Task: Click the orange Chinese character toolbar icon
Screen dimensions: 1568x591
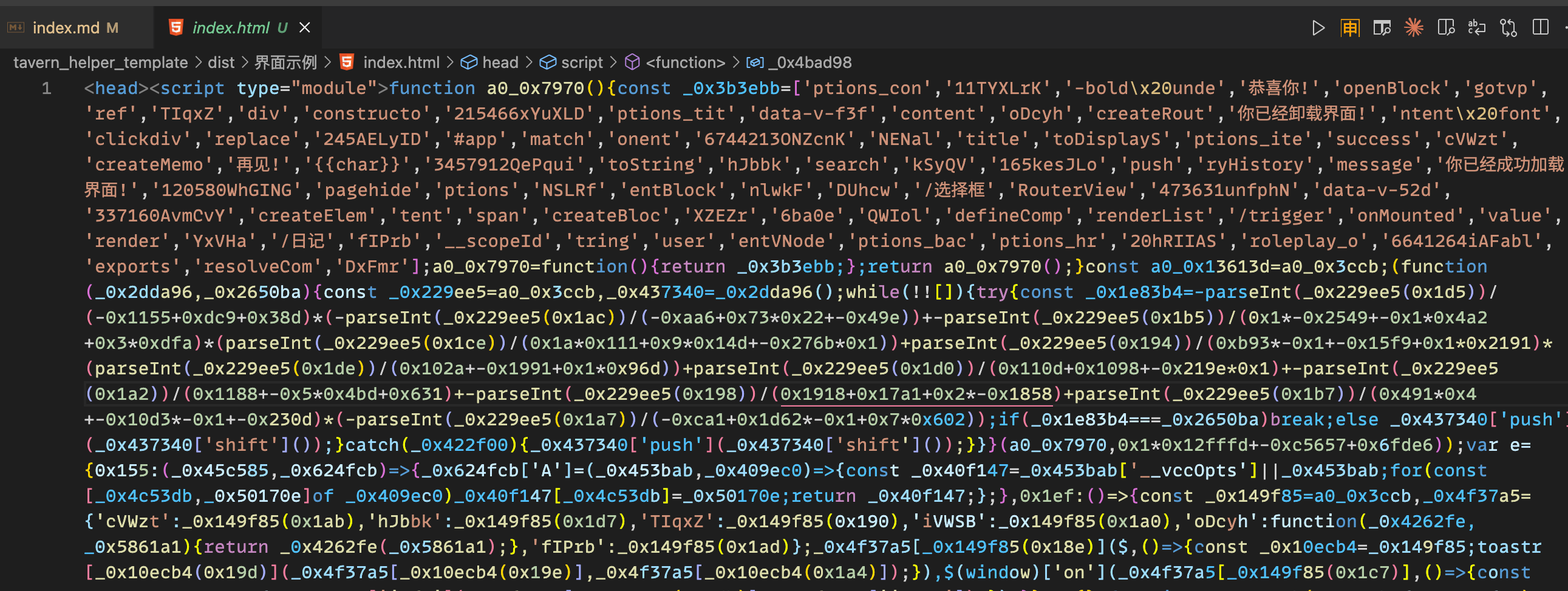Action: [x=1349, y=28]
